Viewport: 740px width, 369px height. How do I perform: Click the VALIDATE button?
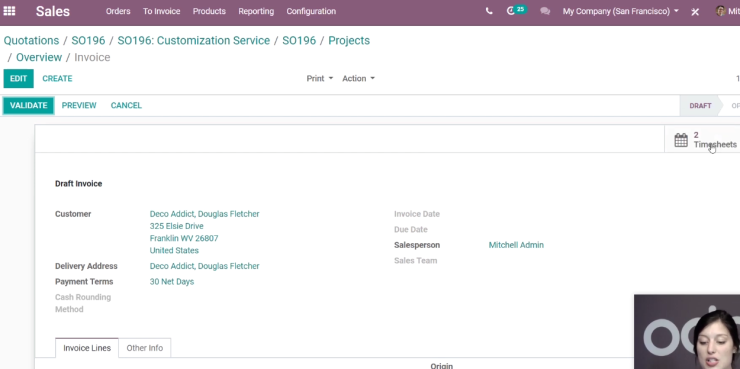coord(28,105)
